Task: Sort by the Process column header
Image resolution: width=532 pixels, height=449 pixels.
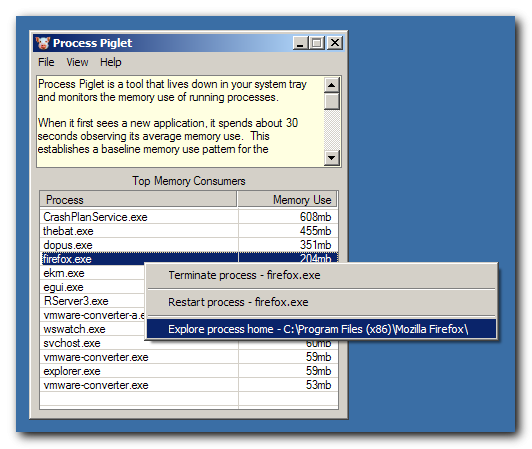Action: tap(138, 200)
